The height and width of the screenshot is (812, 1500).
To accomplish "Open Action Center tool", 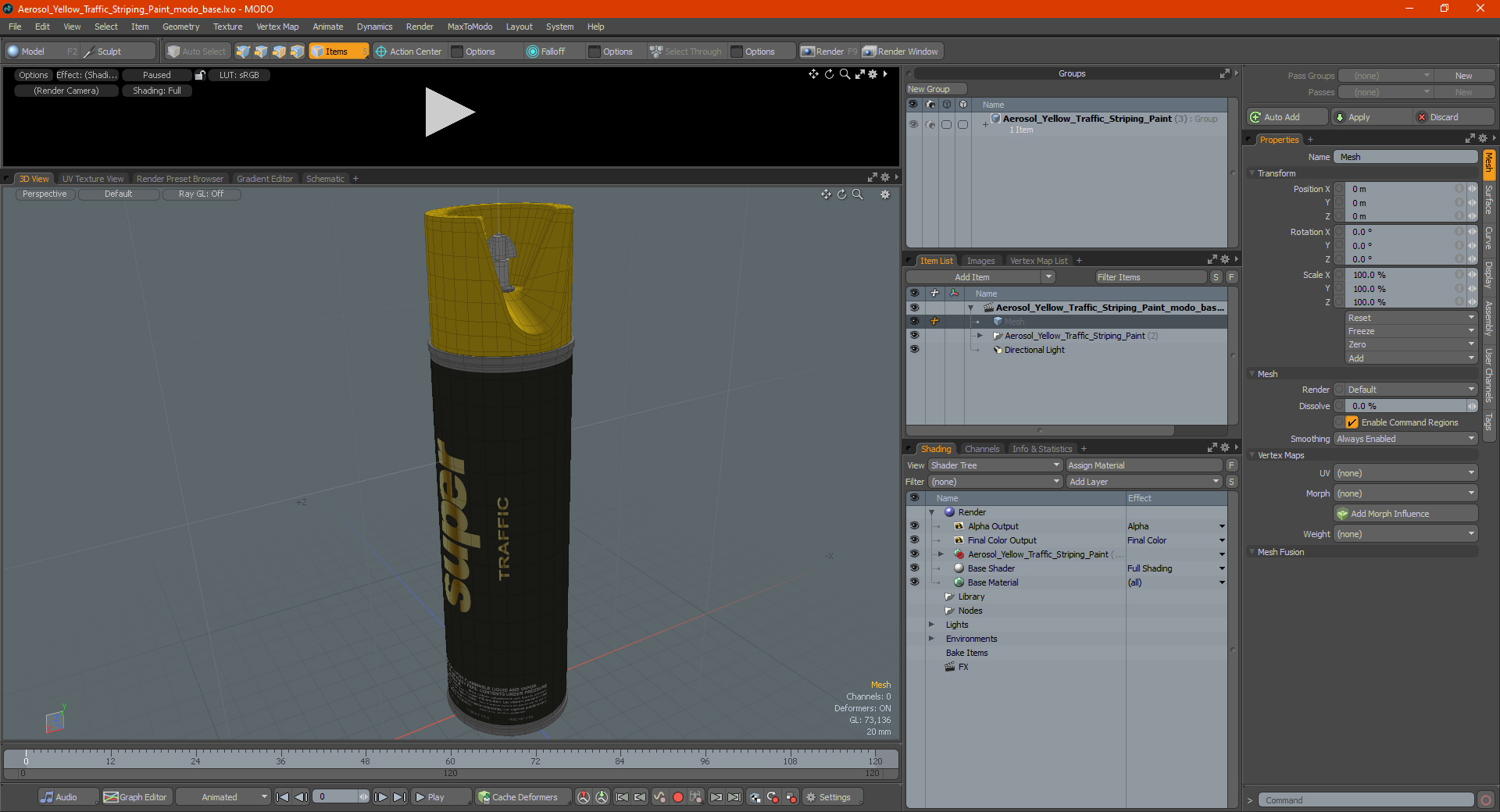I will point(409,52).
